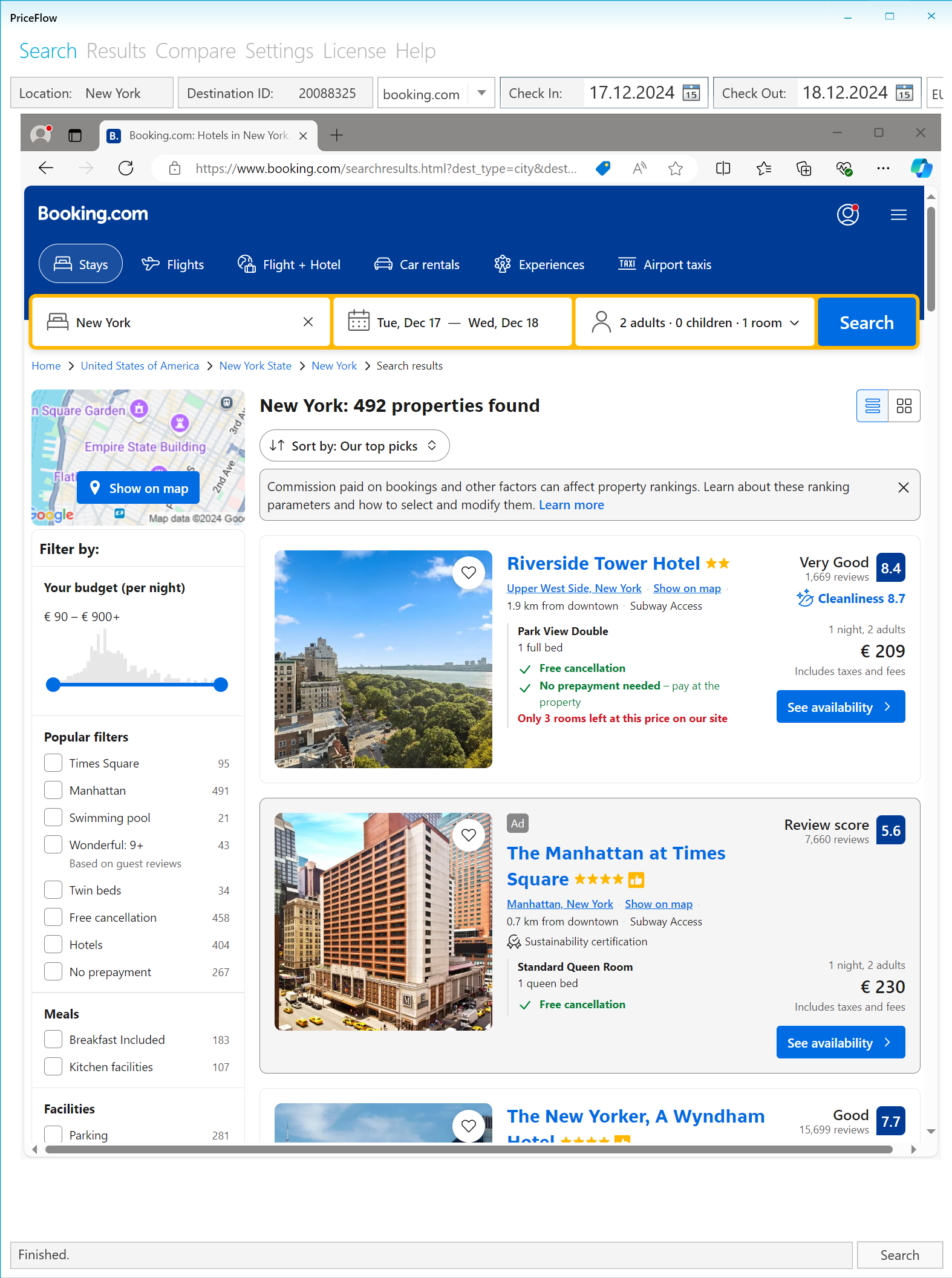Check the No prepayment filter
This screenshot has width=952, height=1278.
[53, 971]
